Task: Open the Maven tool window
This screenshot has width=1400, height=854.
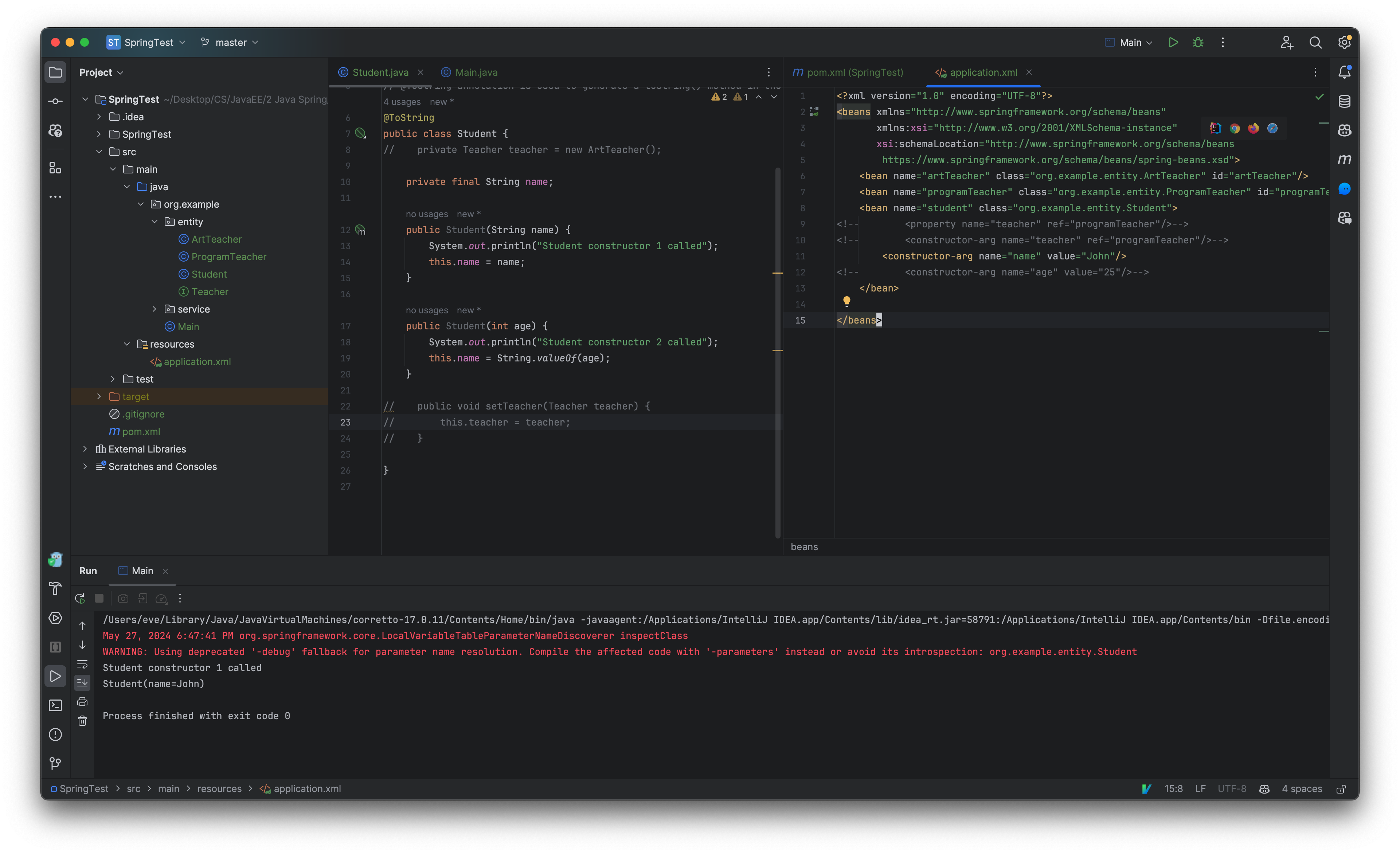Action: click(1345, 160)
